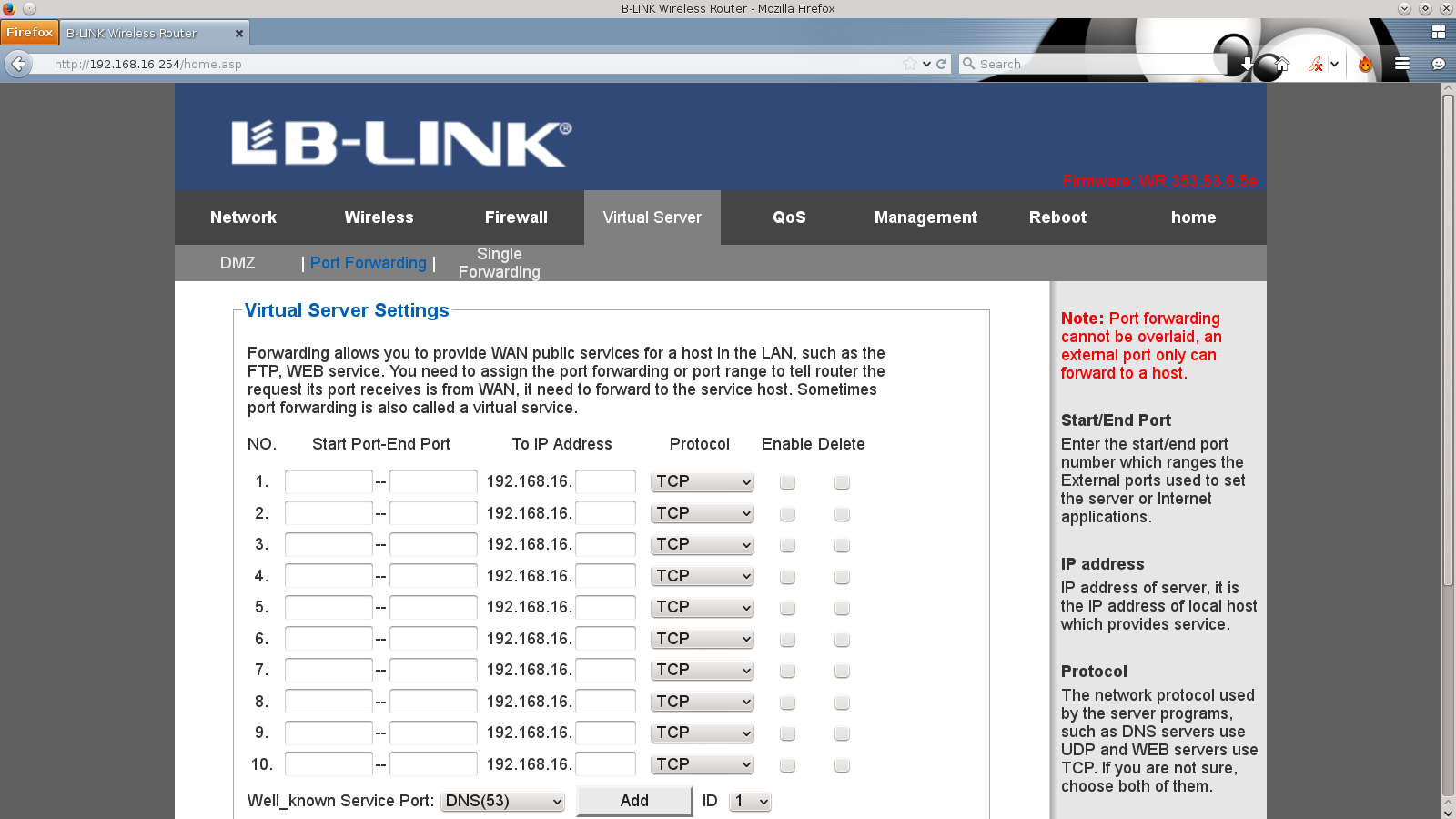Screen dimensions: 1456x819
Task: Open Protocol dropdown for rule 1
Action: pos(703,482)
